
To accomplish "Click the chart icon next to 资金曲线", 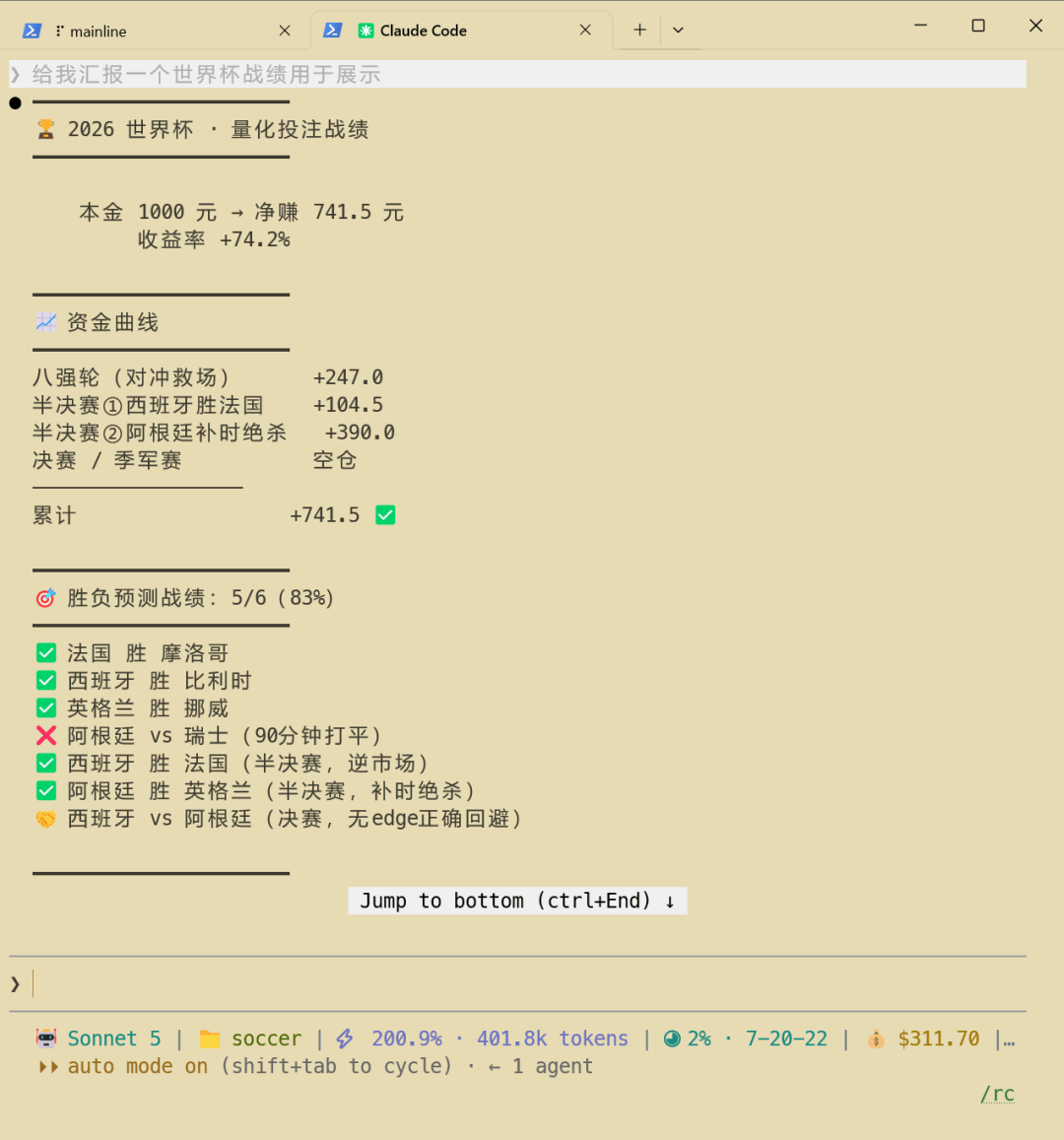I will point(45,322).
